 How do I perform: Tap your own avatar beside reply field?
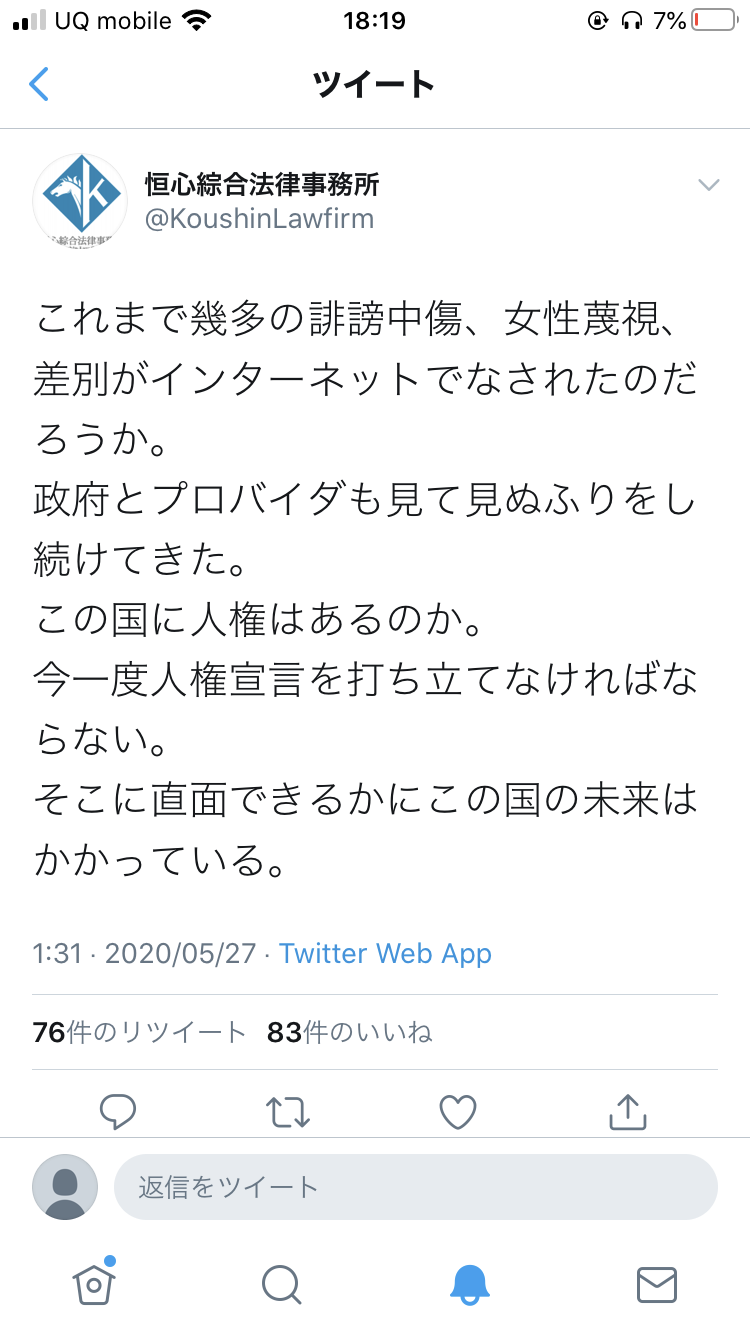(65, 1187)
